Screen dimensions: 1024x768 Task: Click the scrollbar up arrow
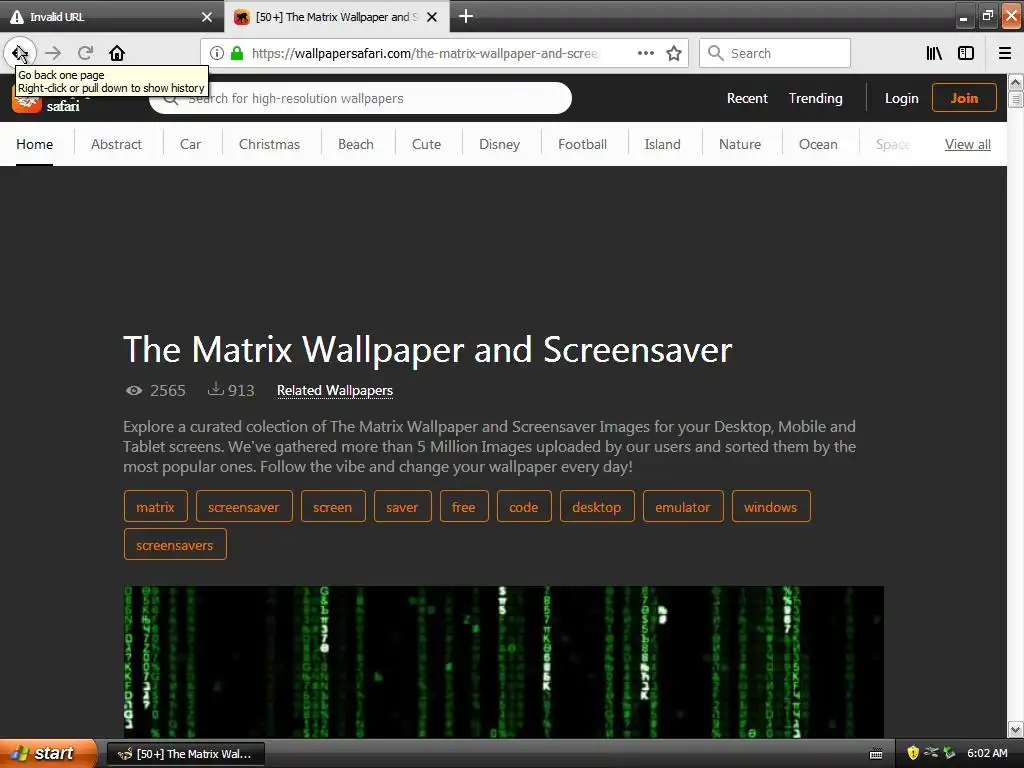[1015, 82]
